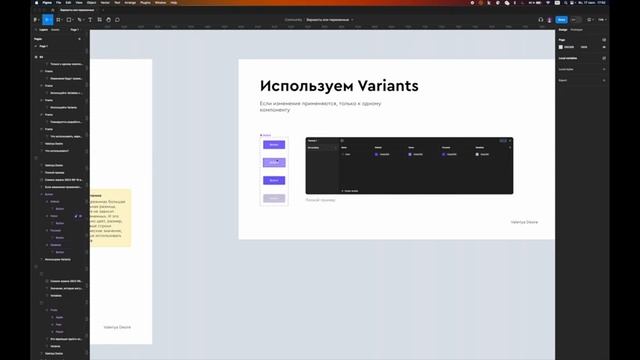This screenshot has width=640, height=360.
Task: Select the Comment tool
Action: coord(118,20)
